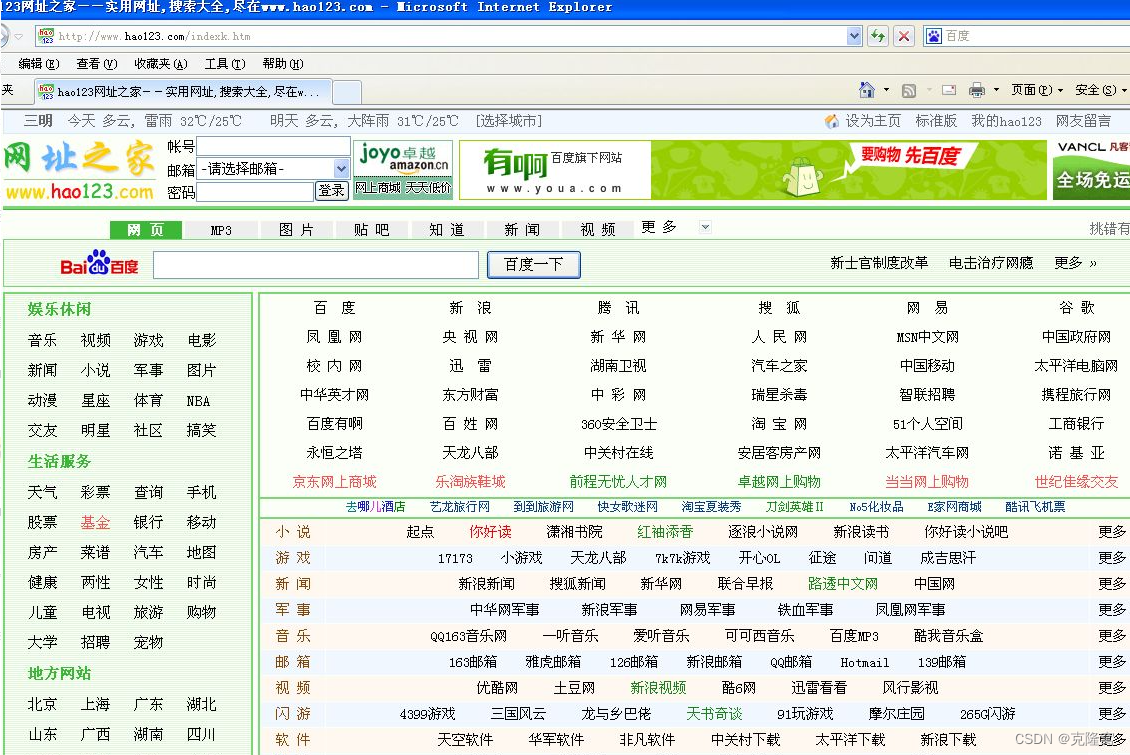Click the 百度一下 search button
This screenshot has height=755, width=1130.
(533, 264)
